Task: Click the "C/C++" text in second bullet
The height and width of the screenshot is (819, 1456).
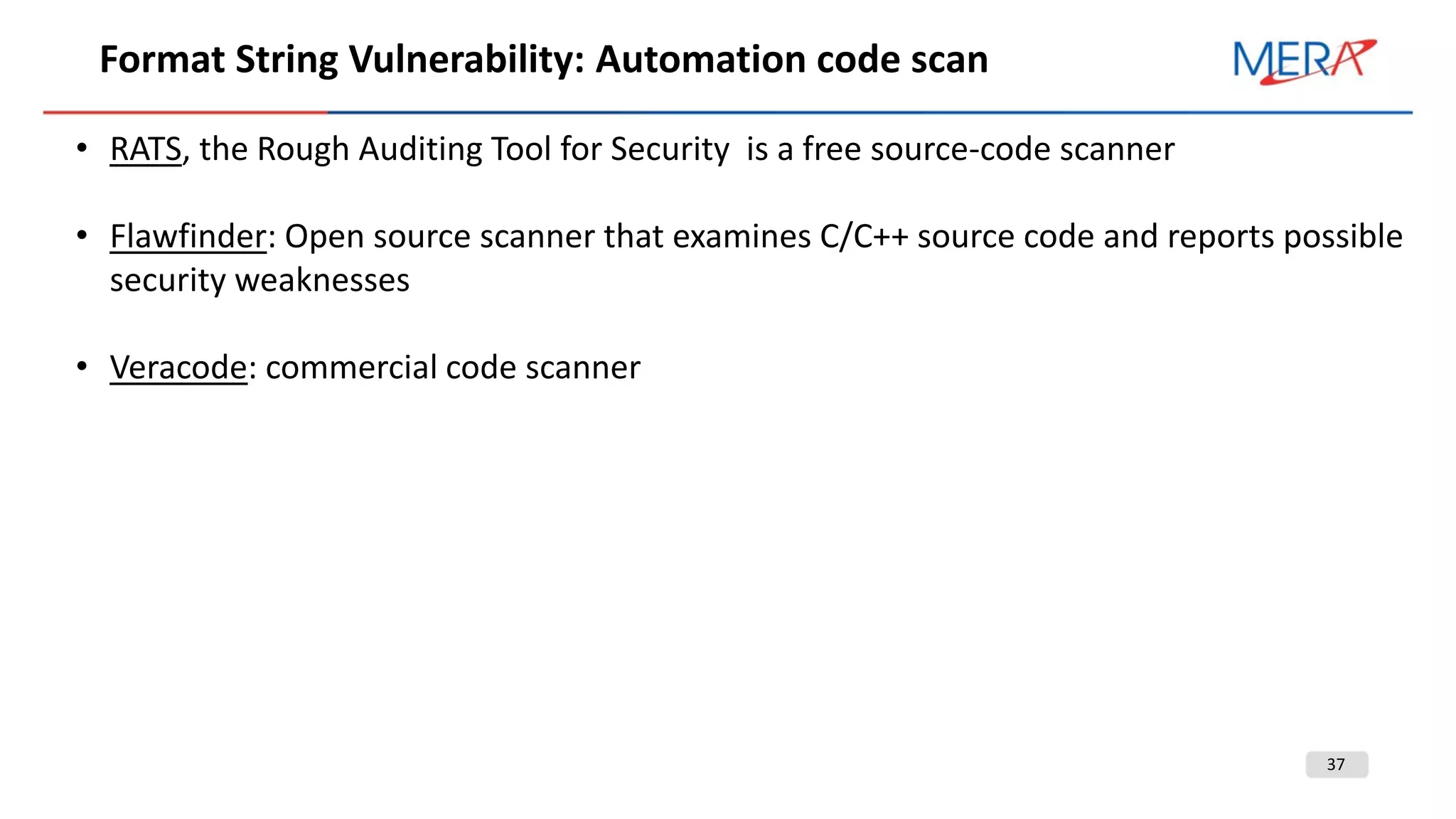Action: [864, 237]
